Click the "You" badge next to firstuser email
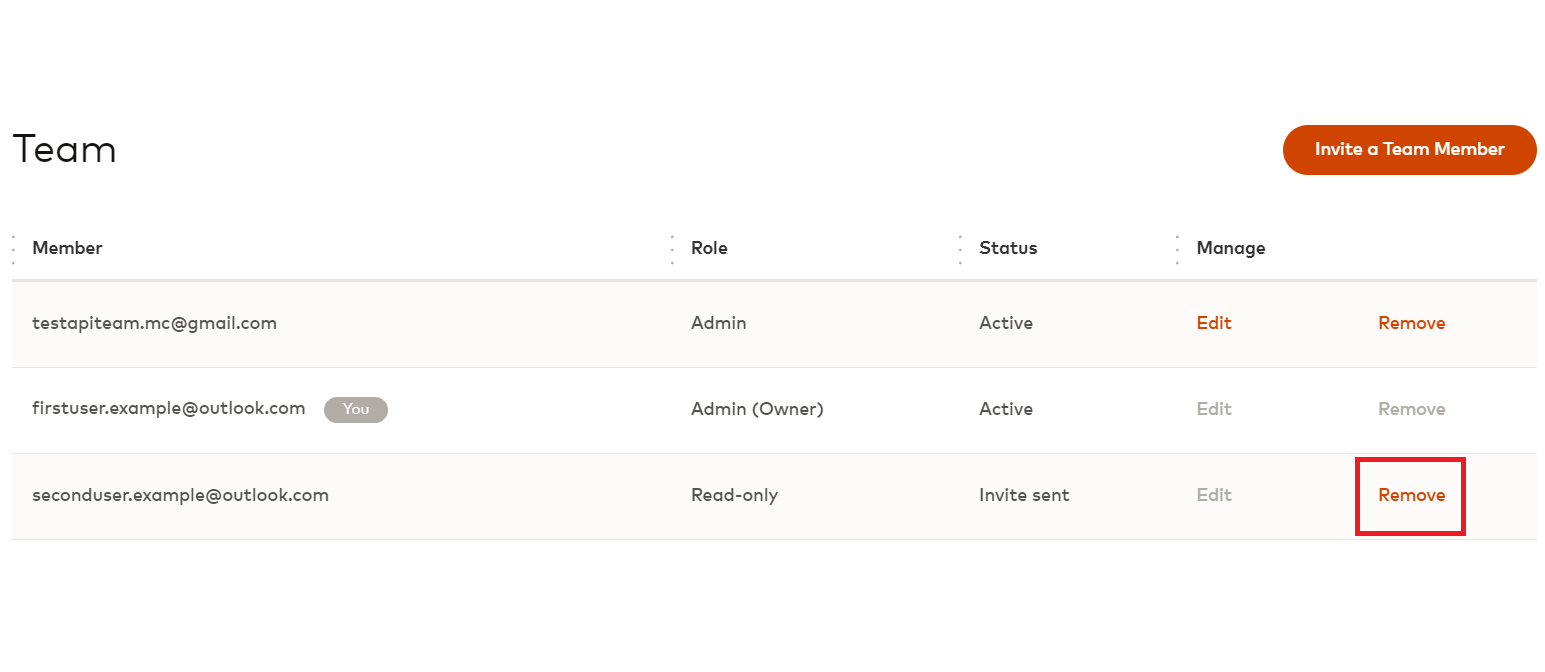1545x672 pixels. pyautogui.click(x=355, y=409)
